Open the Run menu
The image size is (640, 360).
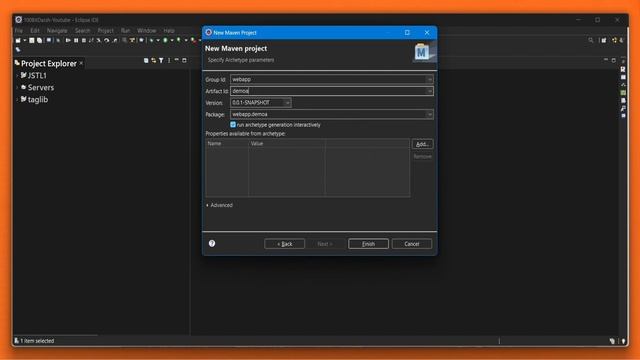pos(125,31)
